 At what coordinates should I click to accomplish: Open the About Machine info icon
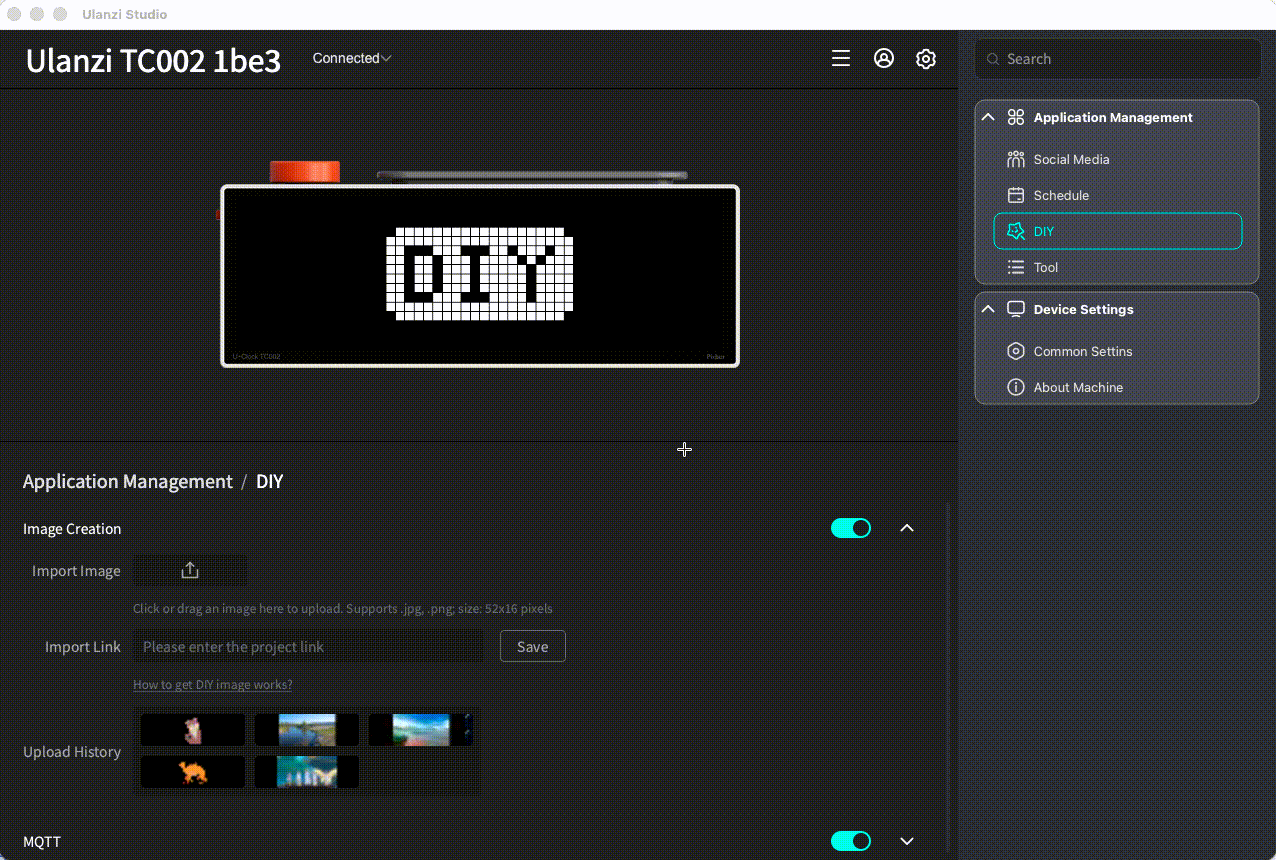pyautogui.click(x=1016, y=387)
